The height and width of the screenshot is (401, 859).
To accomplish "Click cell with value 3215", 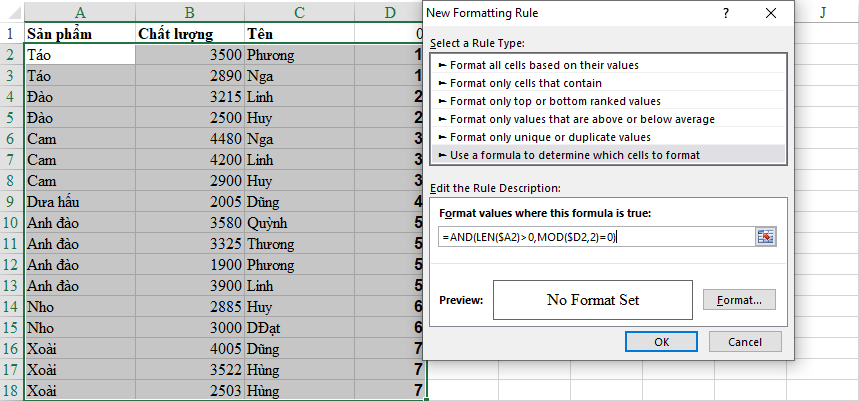I will coord(190,97).
